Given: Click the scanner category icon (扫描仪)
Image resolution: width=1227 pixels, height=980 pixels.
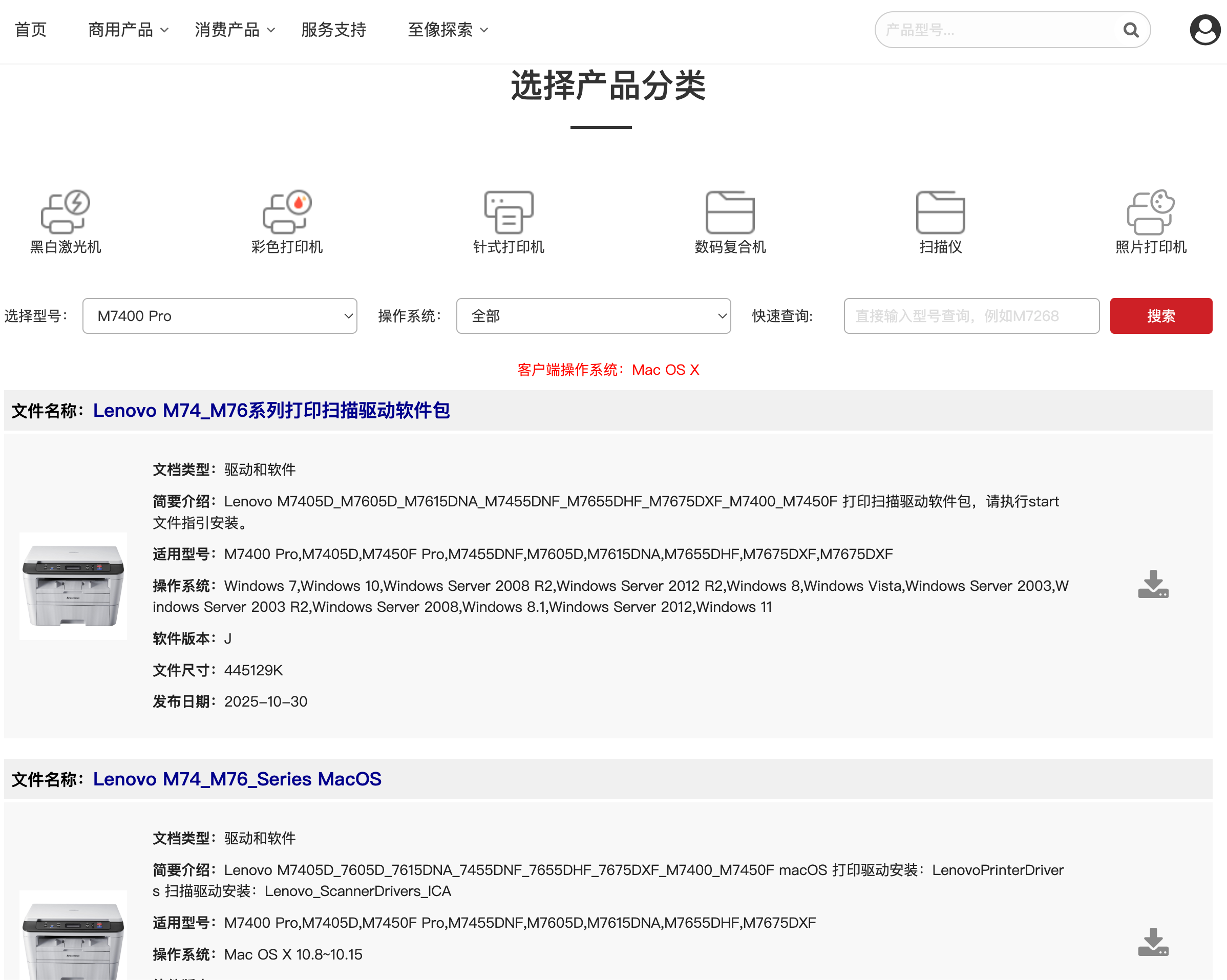Looking at the screenshot, I should pos(940,211).
